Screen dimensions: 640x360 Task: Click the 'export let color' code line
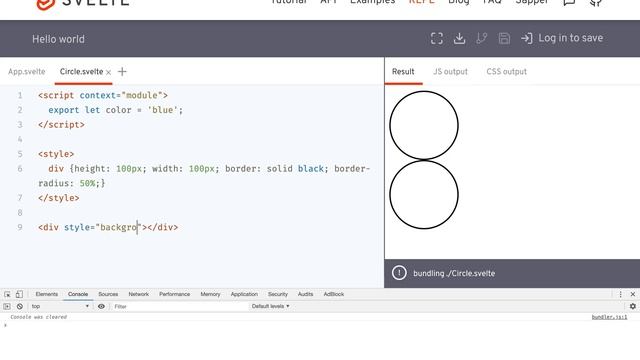116,110
